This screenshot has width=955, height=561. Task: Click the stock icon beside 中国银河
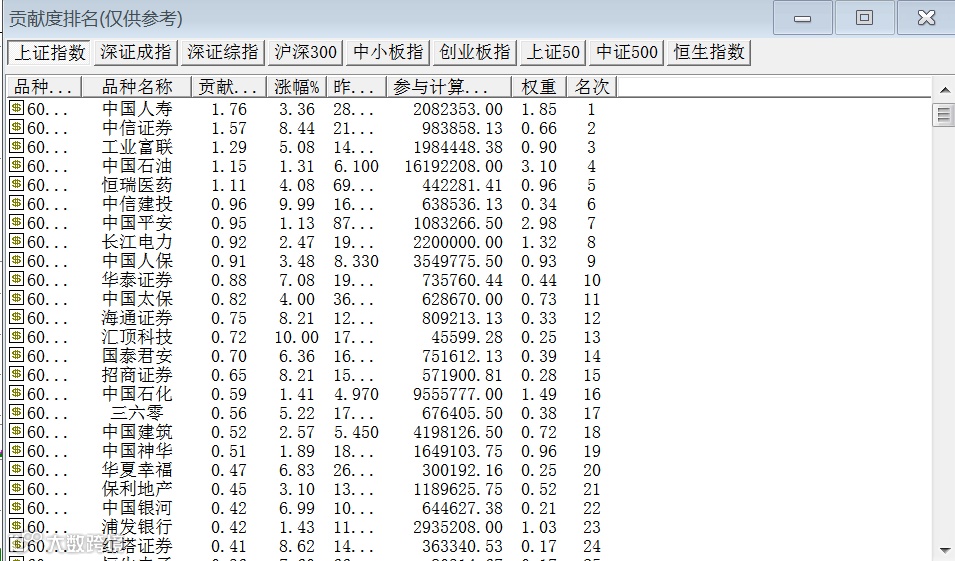click(16, 507)
